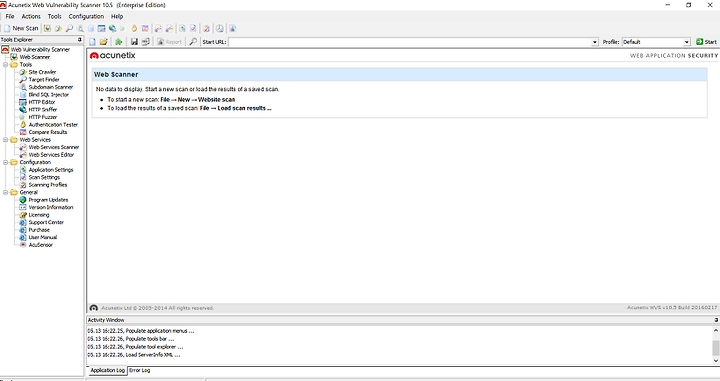Open the Start URL dropdown arrow

coord(595,42)
